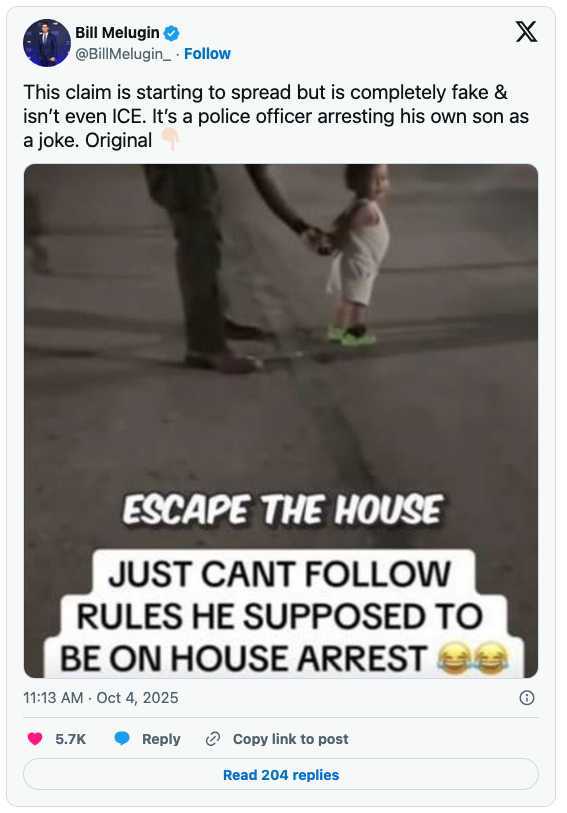The image size is (567, 813).
Task: Click the pointing-down hand emoji
Action: pyautogui.click(x=170, y=139)
